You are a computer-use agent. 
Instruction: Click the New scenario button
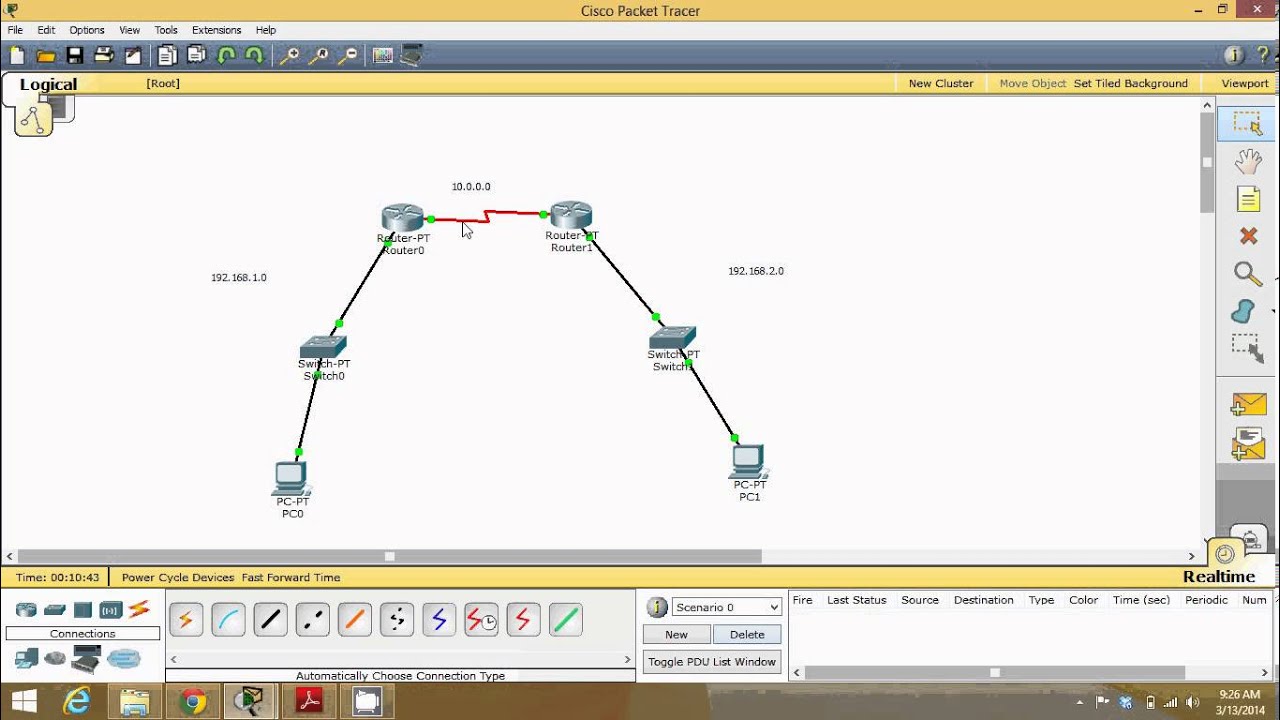[x=677, y=634]
